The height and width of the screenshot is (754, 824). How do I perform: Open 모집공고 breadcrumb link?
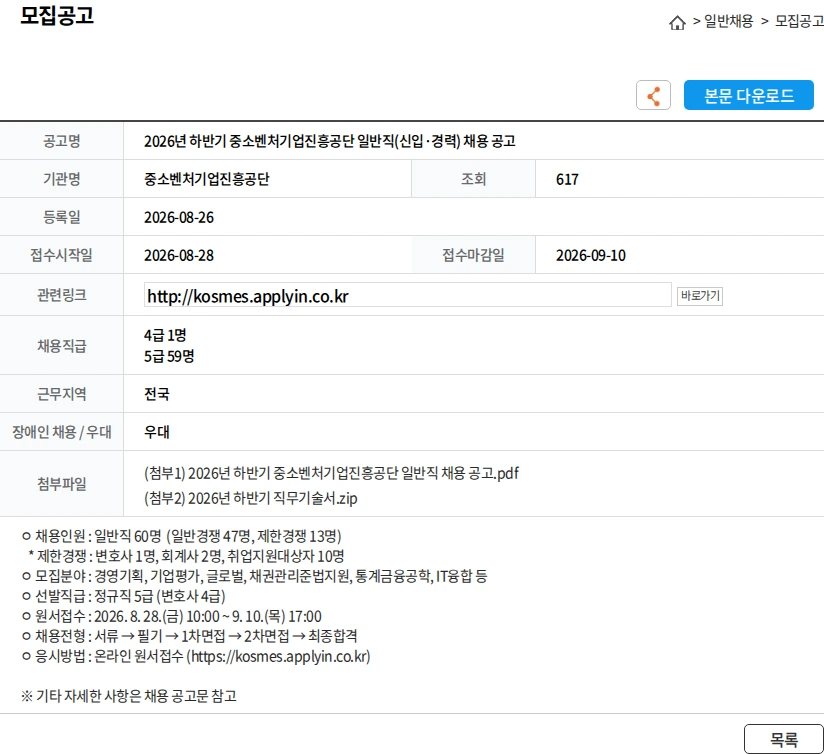799,22
